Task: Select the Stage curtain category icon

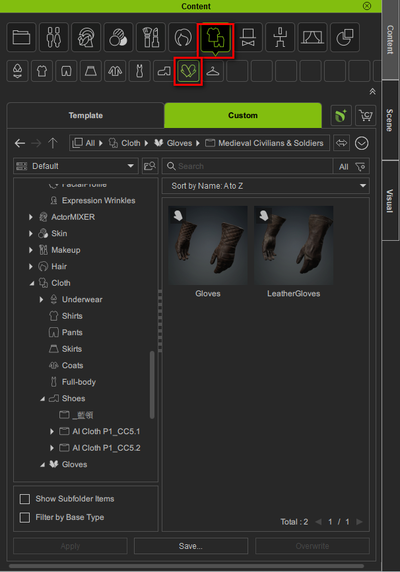Action: (312, 37)
